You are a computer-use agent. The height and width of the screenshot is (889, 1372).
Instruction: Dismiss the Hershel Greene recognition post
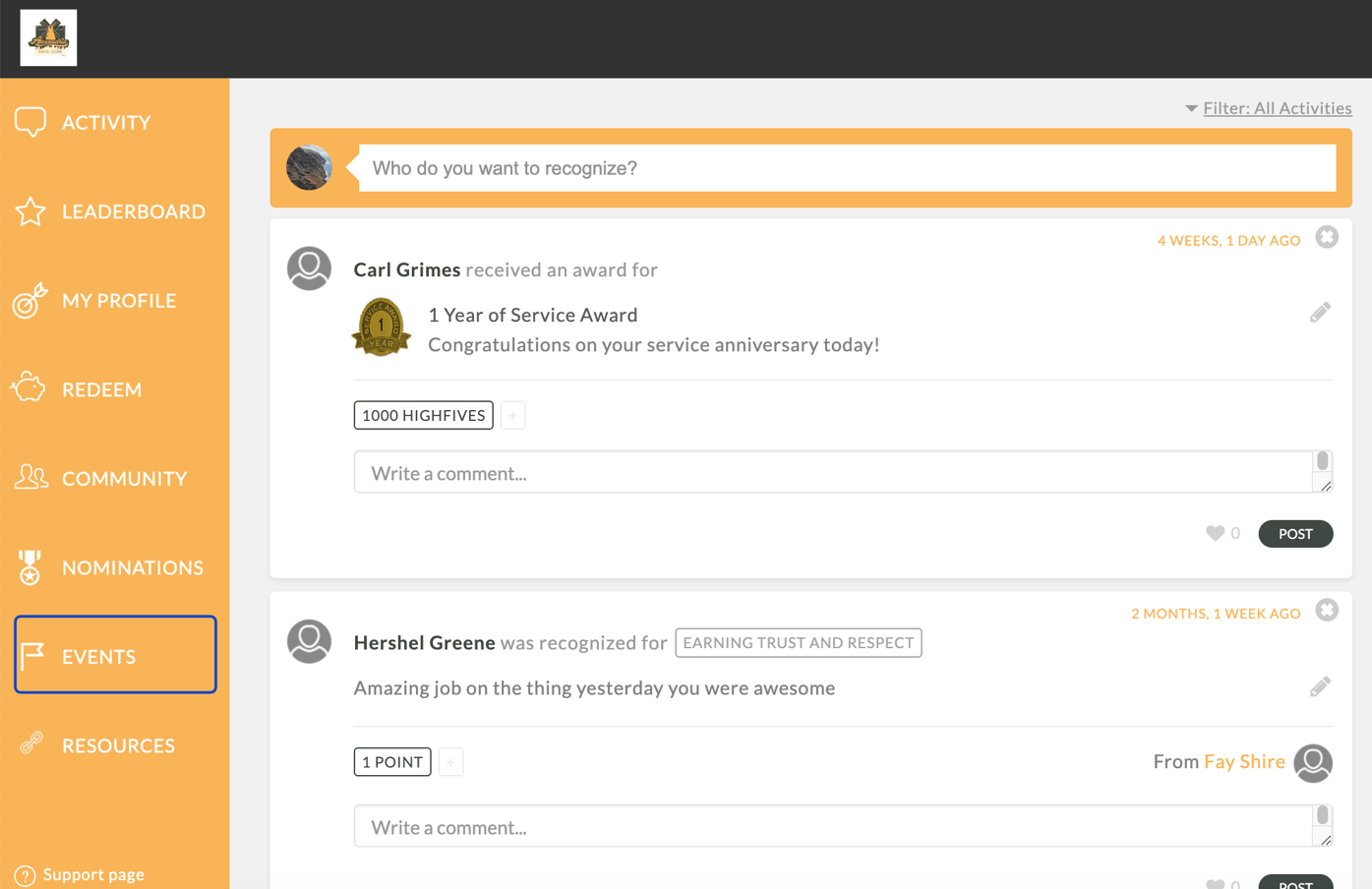[1327, 610]
